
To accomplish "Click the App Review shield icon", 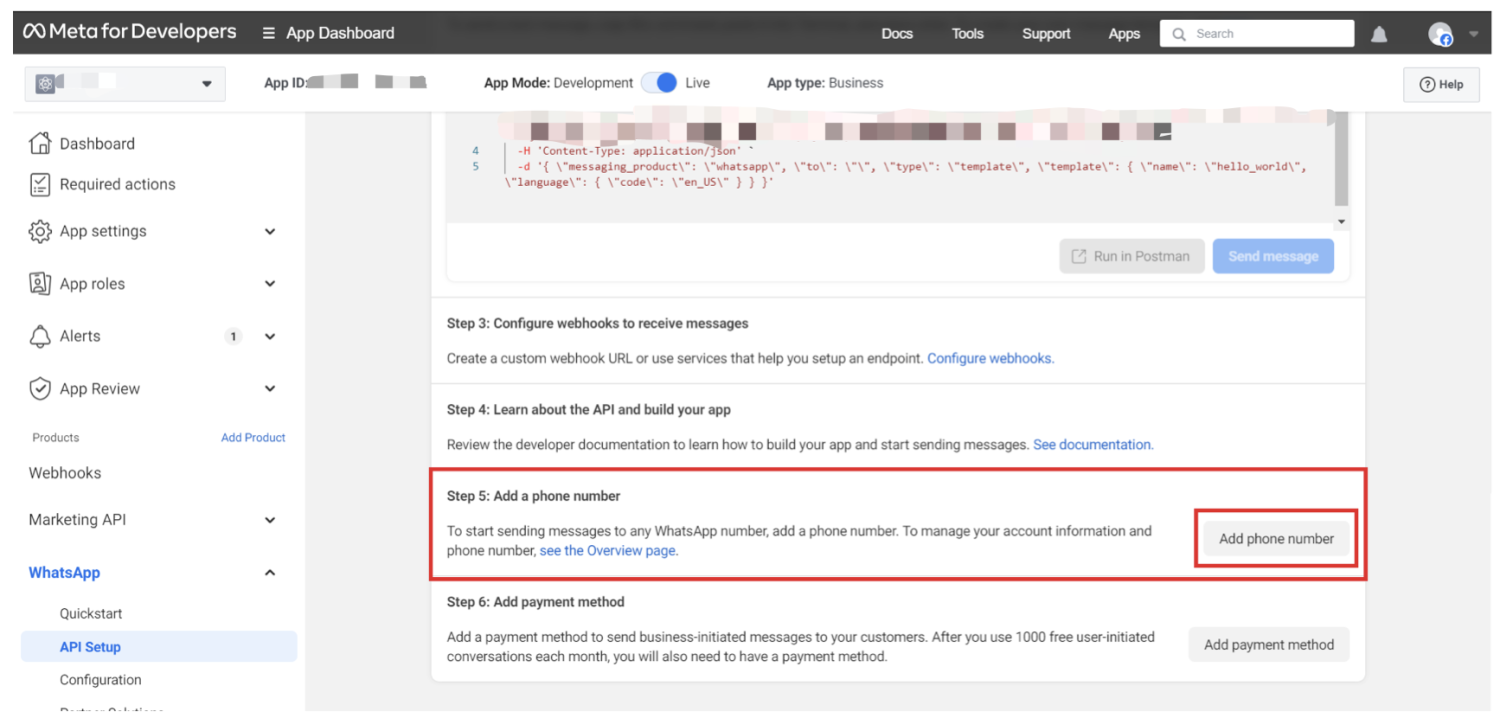I will coord(40,389).
